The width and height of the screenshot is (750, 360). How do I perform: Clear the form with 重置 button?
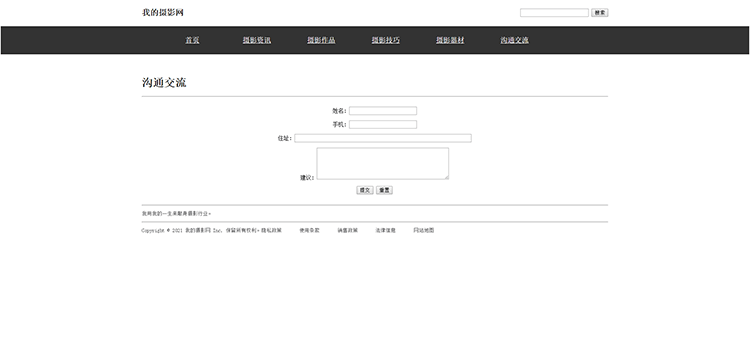click(384, 190)
